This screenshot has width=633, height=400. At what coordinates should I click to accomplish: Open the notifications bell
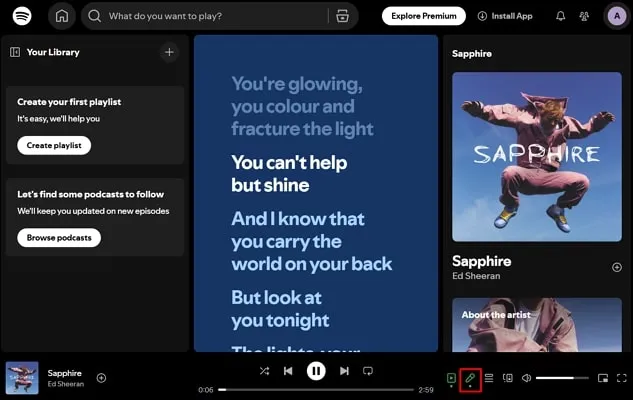pos(560,16)
